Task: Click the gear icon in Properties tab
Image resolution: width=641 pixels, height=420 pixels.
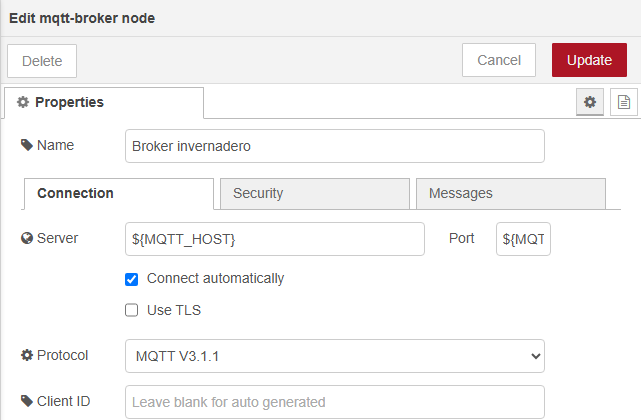Action: [x=23, y=102]
